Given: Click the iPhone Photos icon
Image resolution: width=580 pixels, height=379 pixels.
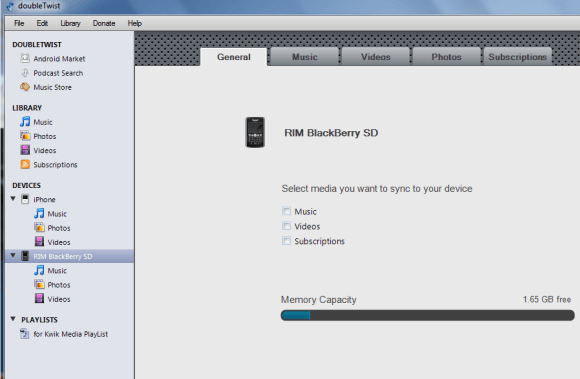Looking at the screenshot, I should pos(39,227).
